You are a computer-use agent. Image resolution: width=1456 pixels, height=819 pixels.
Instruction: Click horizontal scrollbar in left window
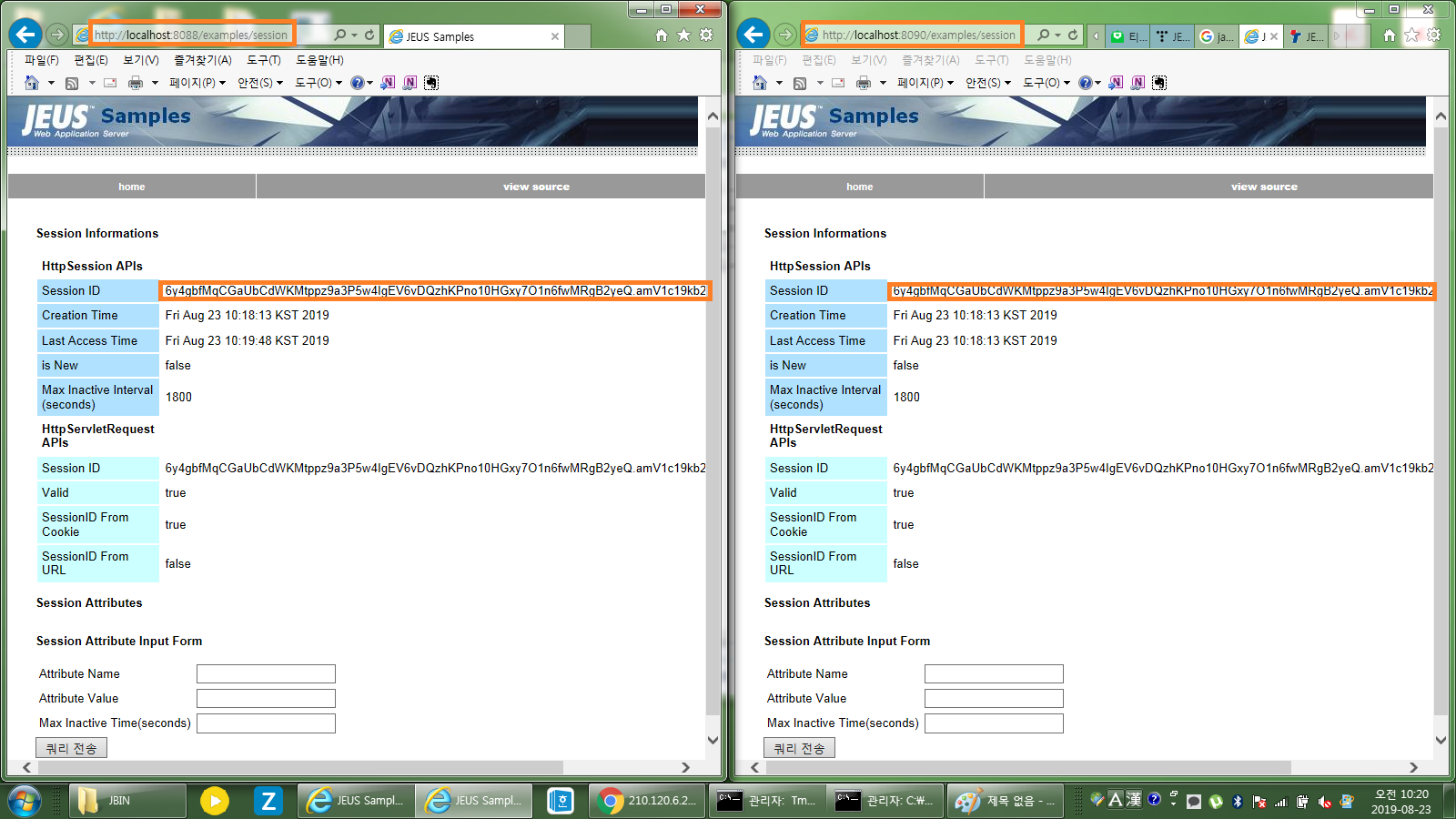[300, 767]
